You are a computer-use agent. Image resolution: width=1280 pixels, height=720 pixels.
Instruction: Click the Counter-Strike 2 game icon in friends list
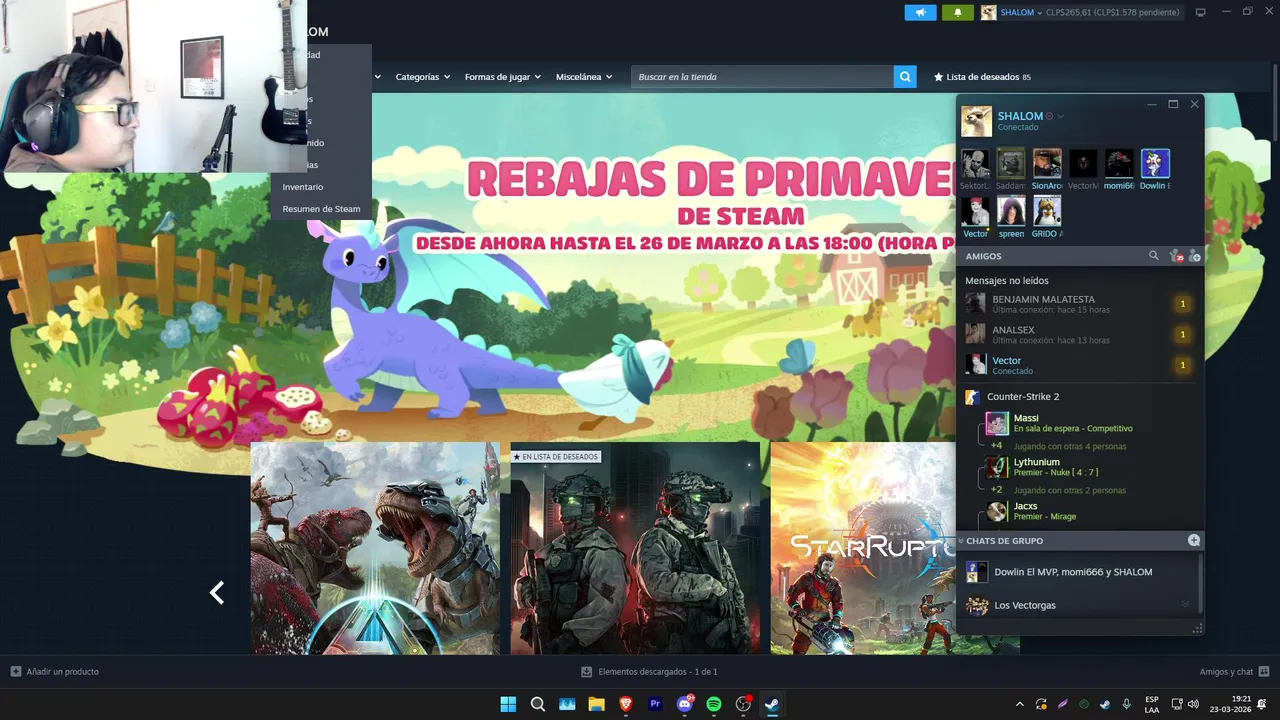[972, 397]
